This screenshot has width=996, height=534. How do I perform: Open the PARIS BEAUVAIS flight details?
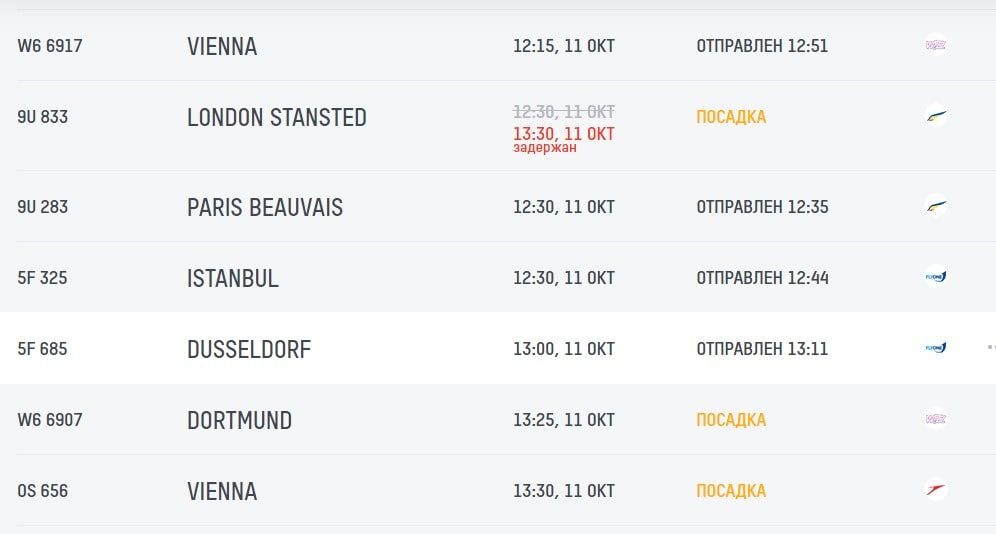tap(264, 207)
